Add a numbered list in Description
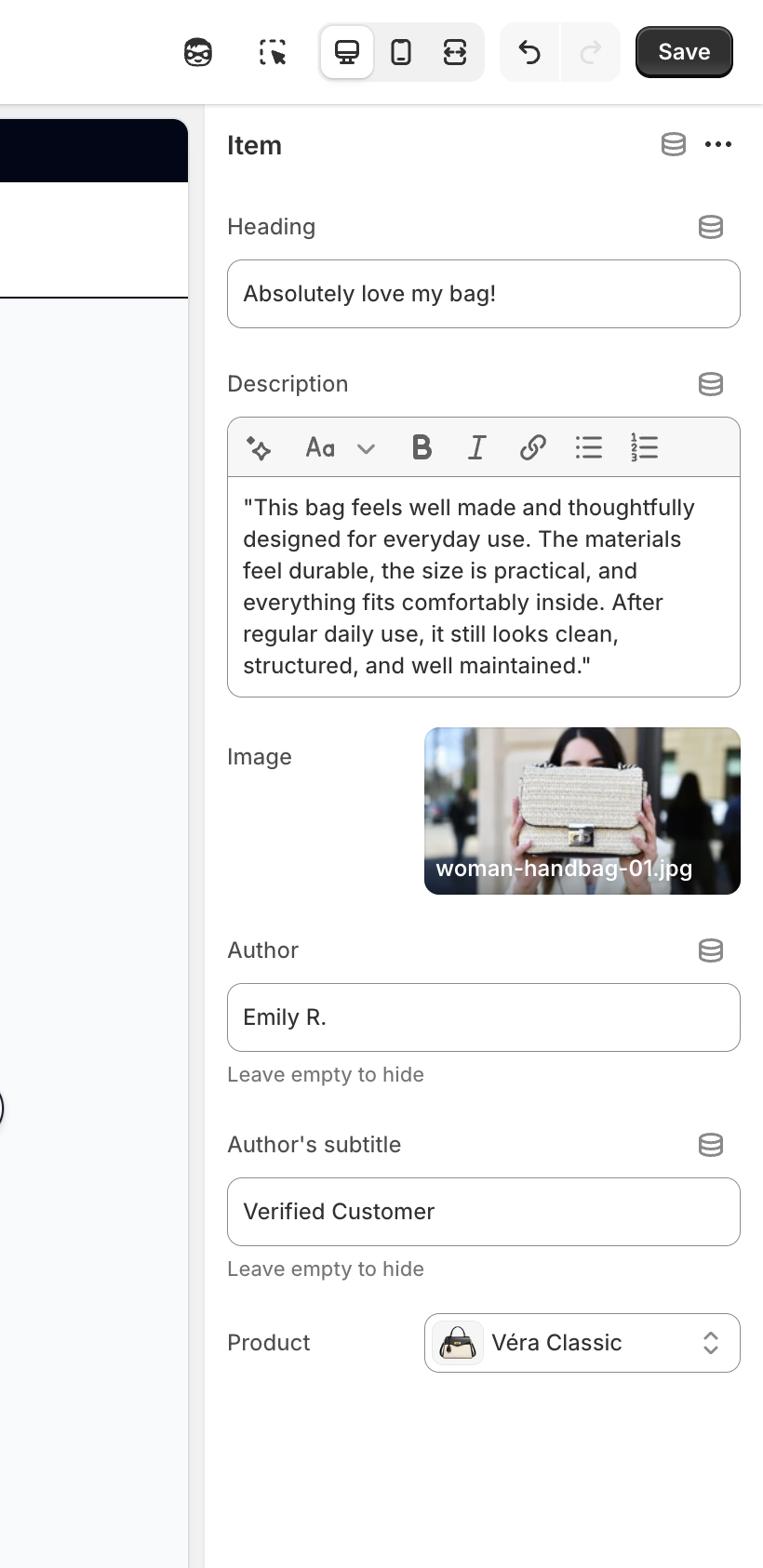Screen dimensions: 763x1568 click(x=644, y=447)
